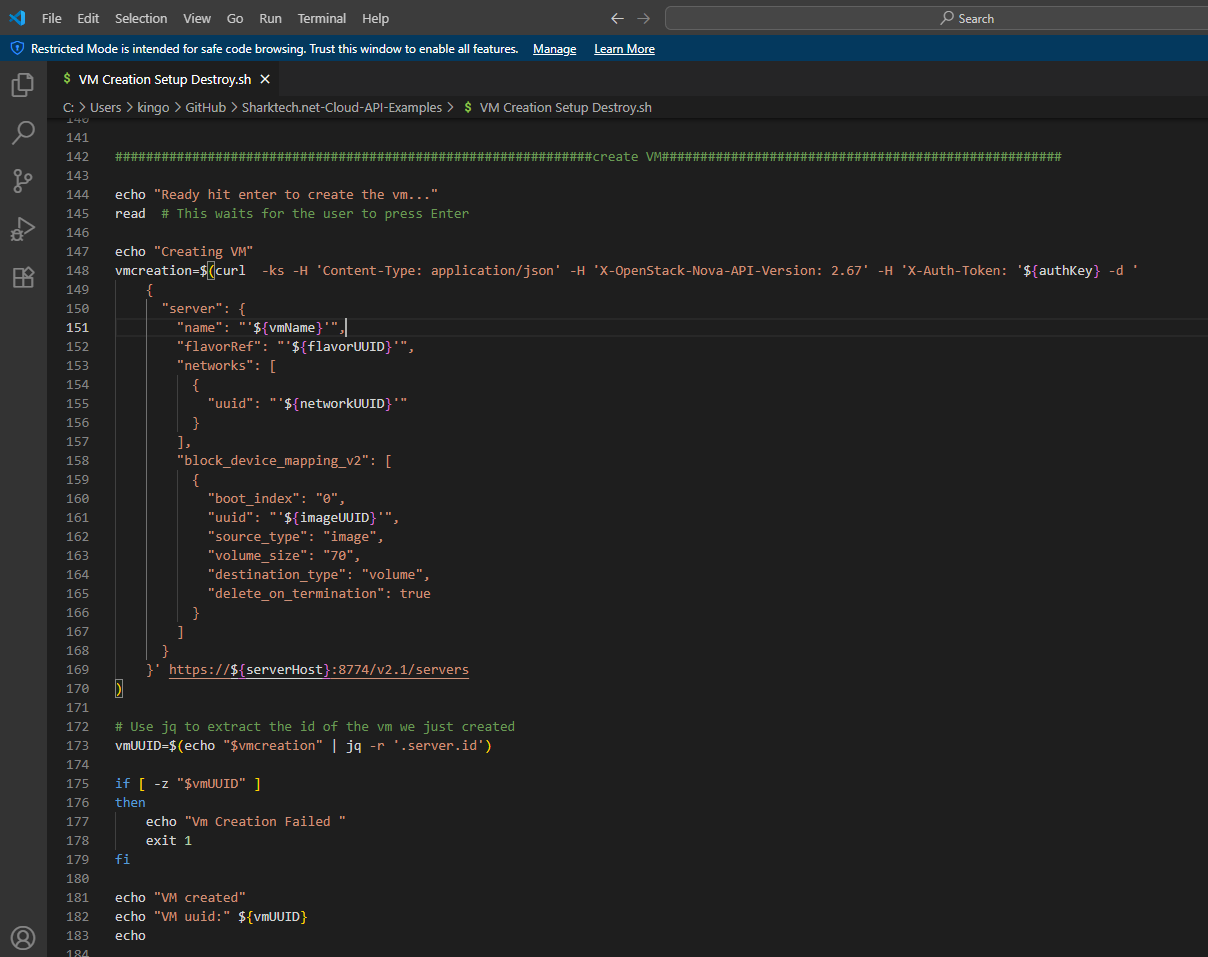Viewport: 1208px width, 957px height.
Task: Expand the Sharktech.net-Cloud-API-Examples breadcrumb
Action: (341, 107)
